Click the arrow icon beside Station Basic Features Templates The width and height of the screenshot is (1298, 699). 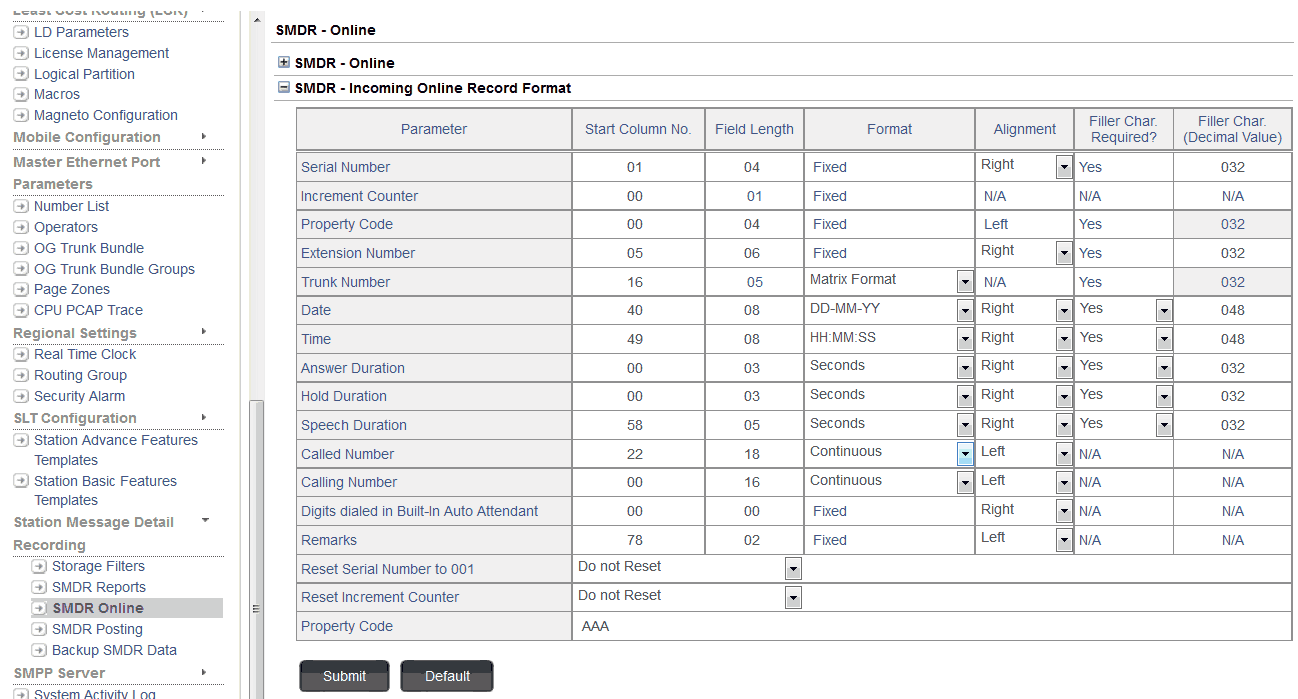point(21,481)
